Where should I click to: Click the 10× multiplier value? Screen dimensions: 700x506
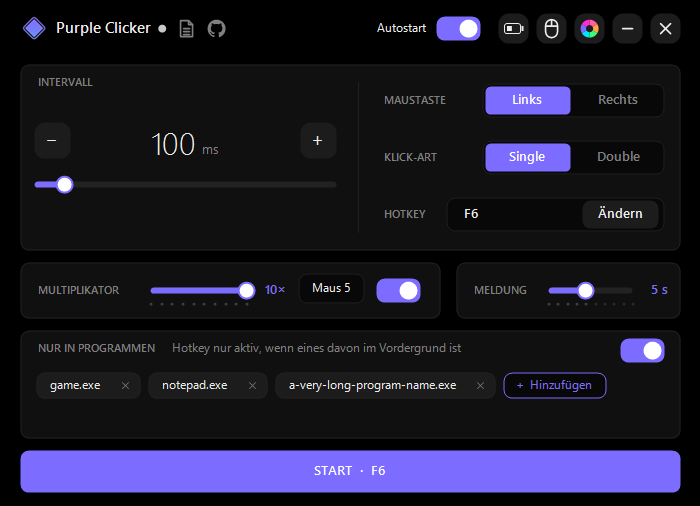[x=275, y=290]
